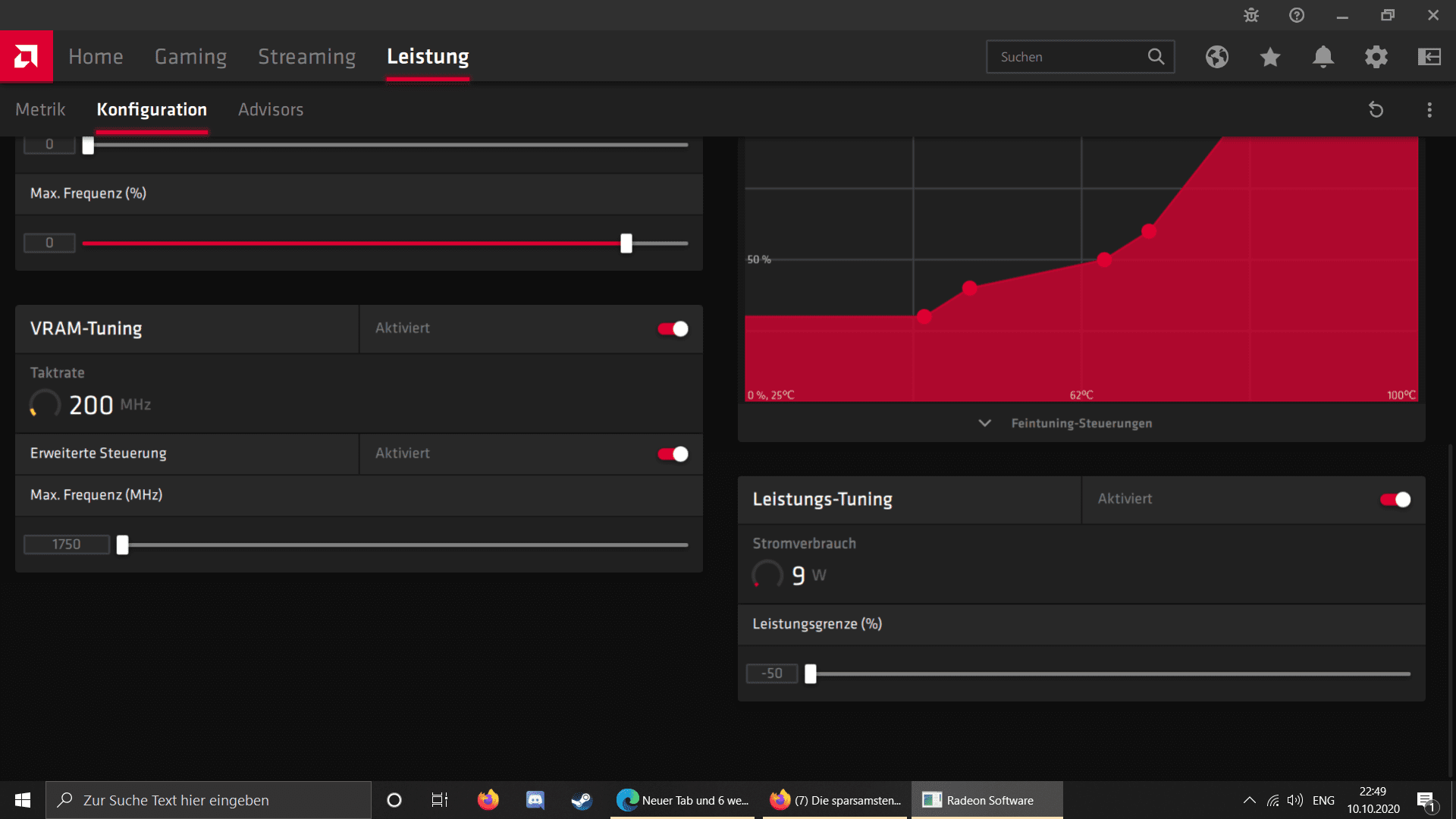The image size is (1456, 819).
Task: Show hidden system tray icons
Action: point(1249,800)
